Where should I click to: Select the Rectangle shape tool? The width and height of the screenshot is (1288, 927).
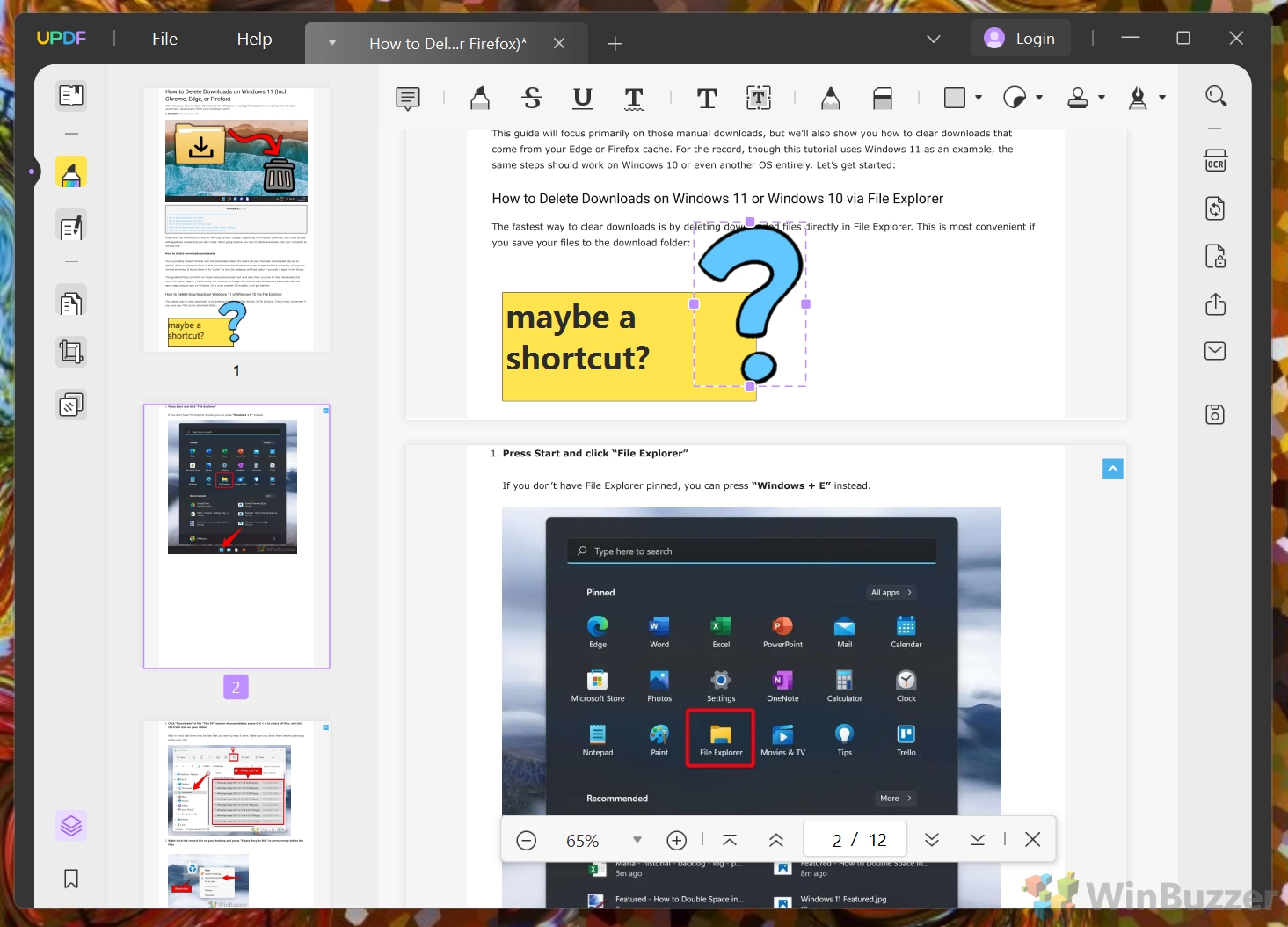click(955, 98)
